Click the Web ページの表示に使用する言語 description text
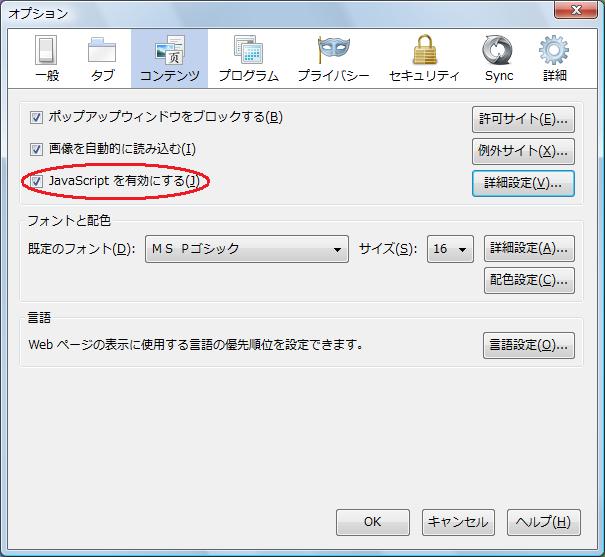 click(x=196, y=344)
